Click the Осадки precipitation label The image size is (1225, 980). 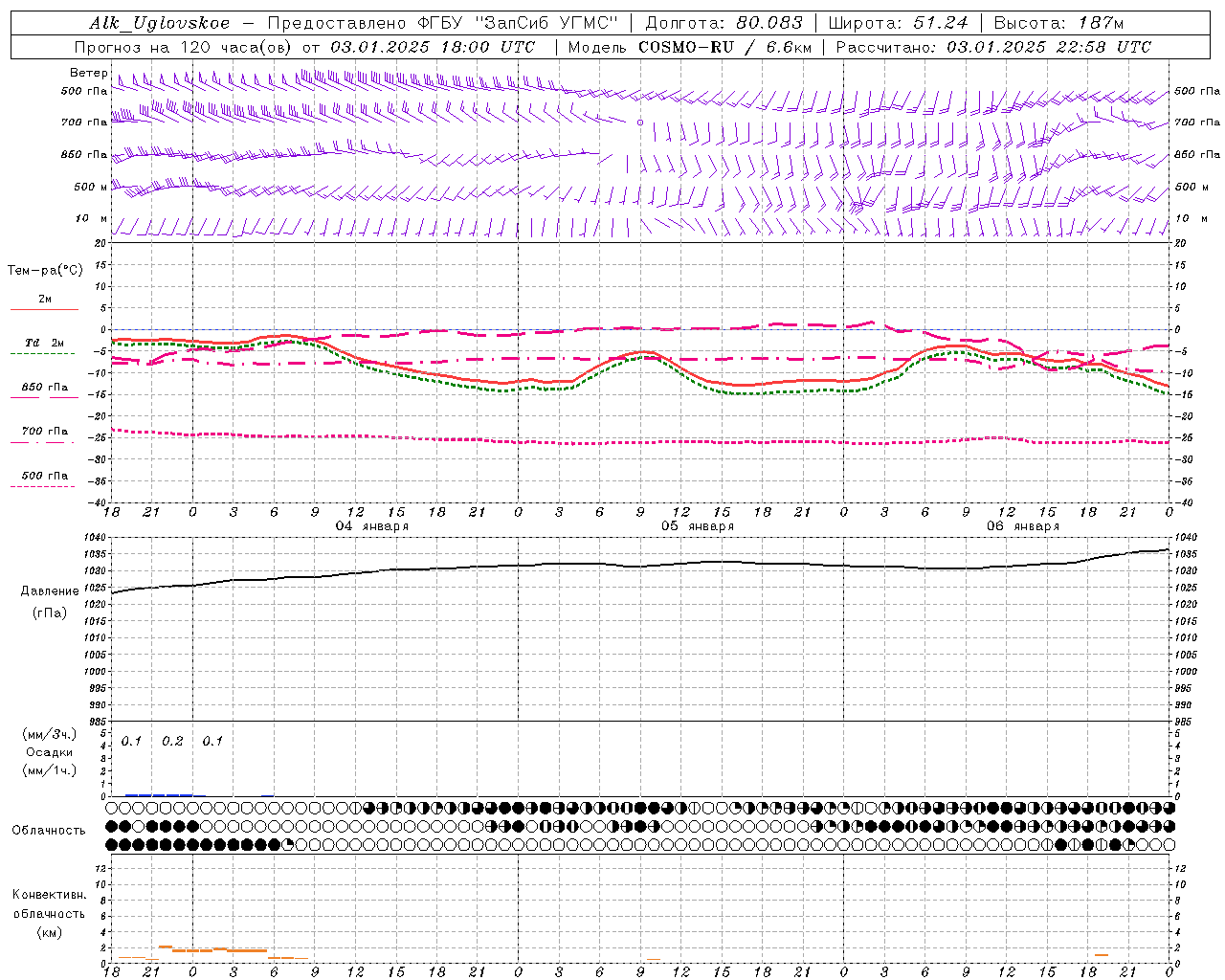[x=50, y=752]
